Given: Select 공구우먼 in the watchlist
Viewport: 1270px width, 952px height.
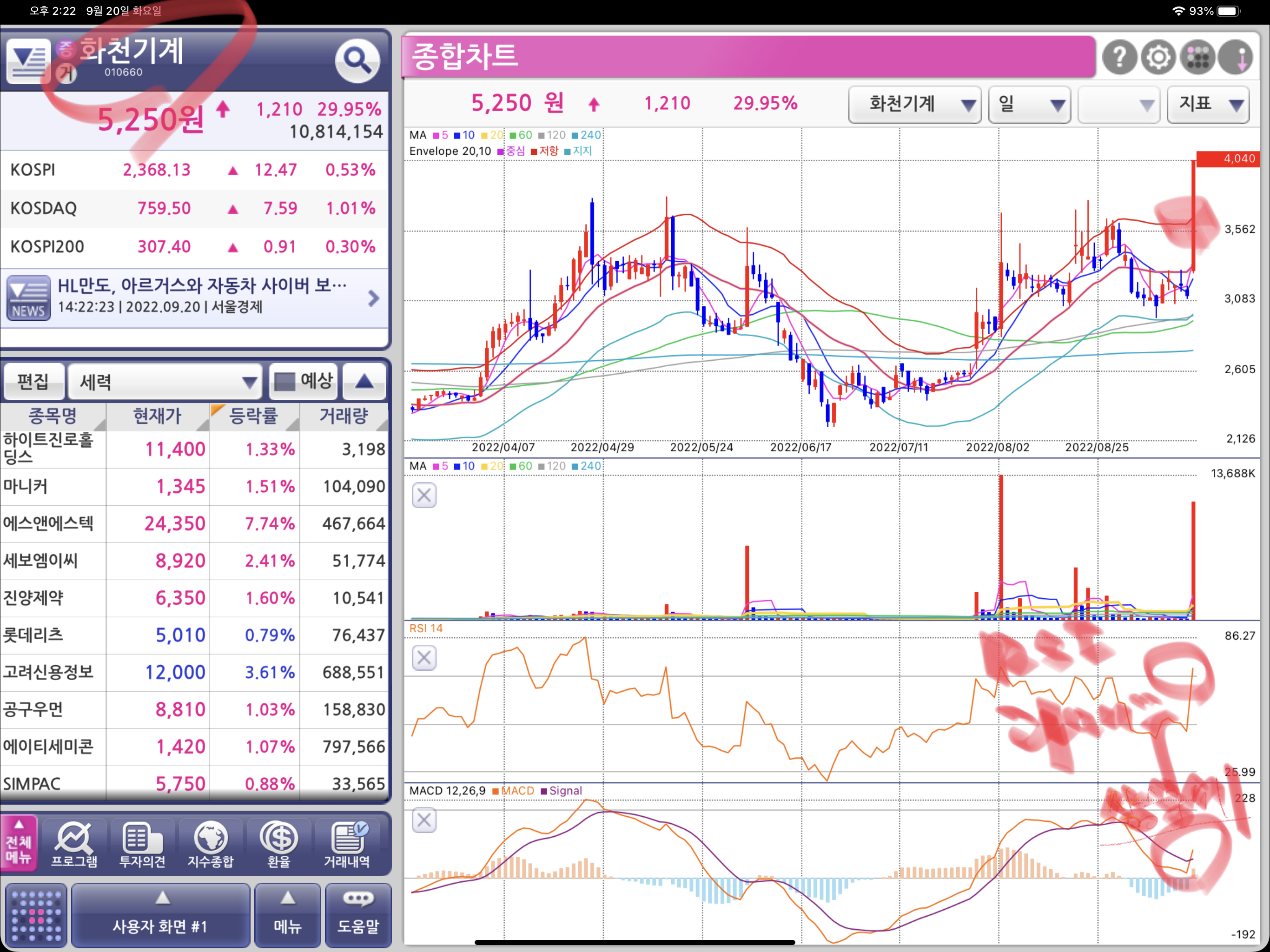Looking at the screenshot, I should 194,710.
